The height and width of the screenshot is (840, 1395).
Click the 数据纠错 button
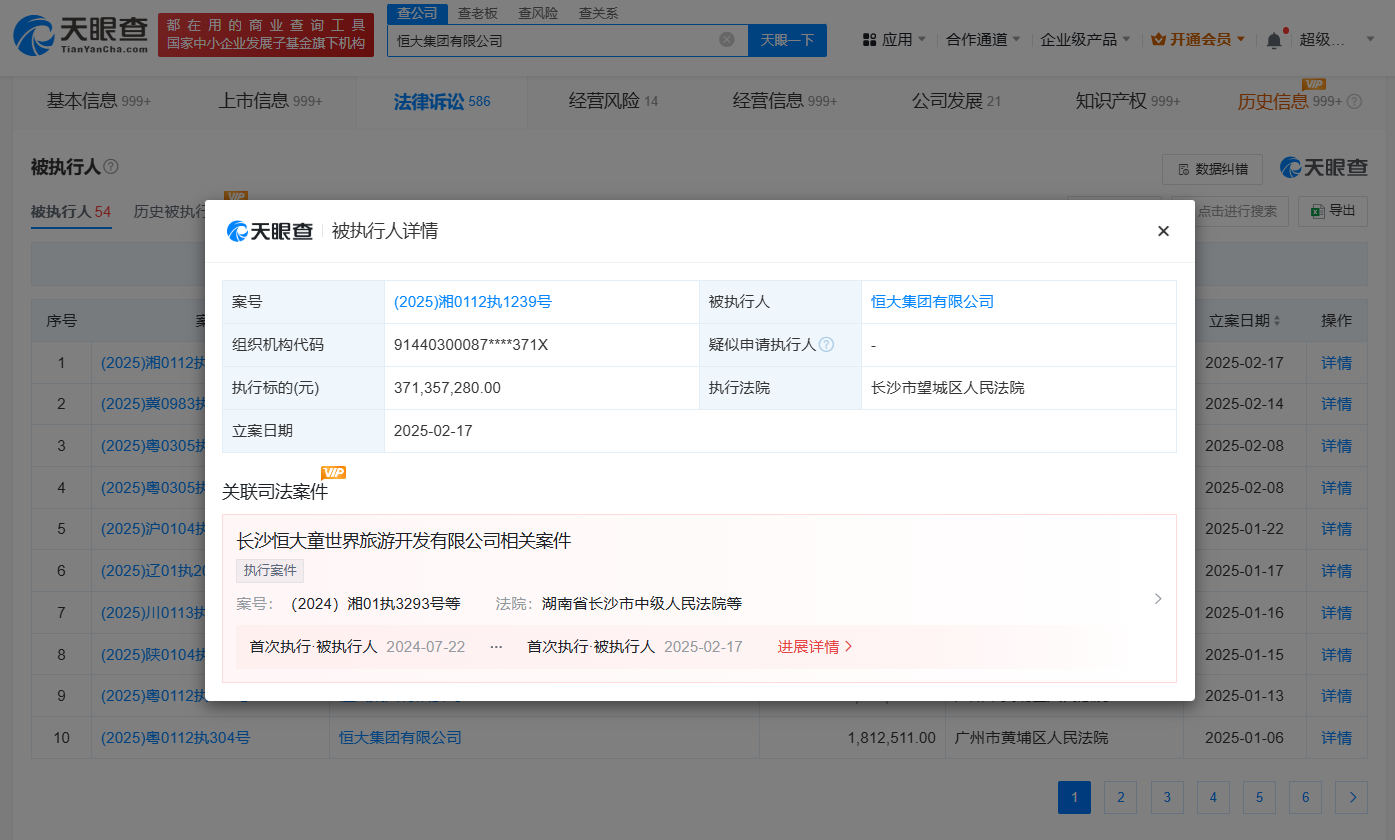tap(1212, 169)
